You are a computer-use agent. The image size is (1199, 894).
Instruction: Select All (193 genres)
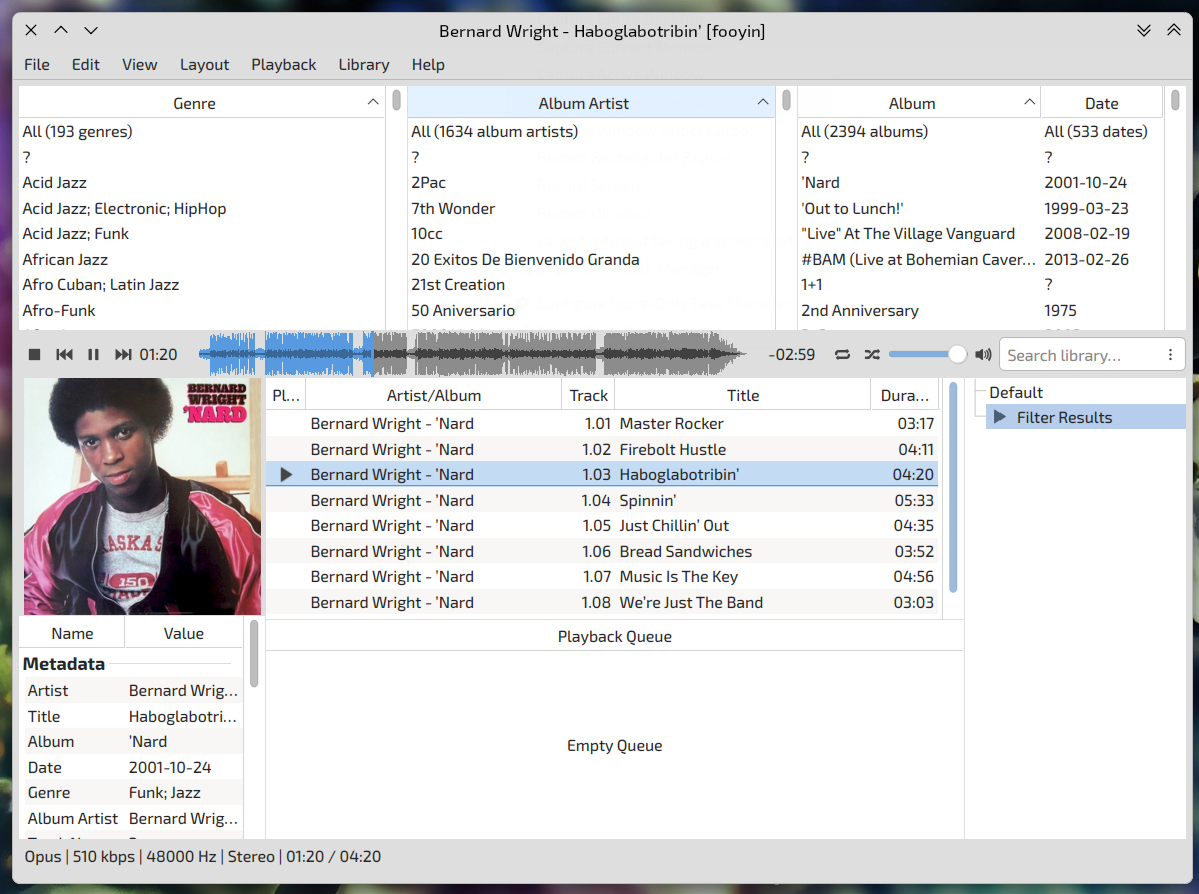click(201, 132)
